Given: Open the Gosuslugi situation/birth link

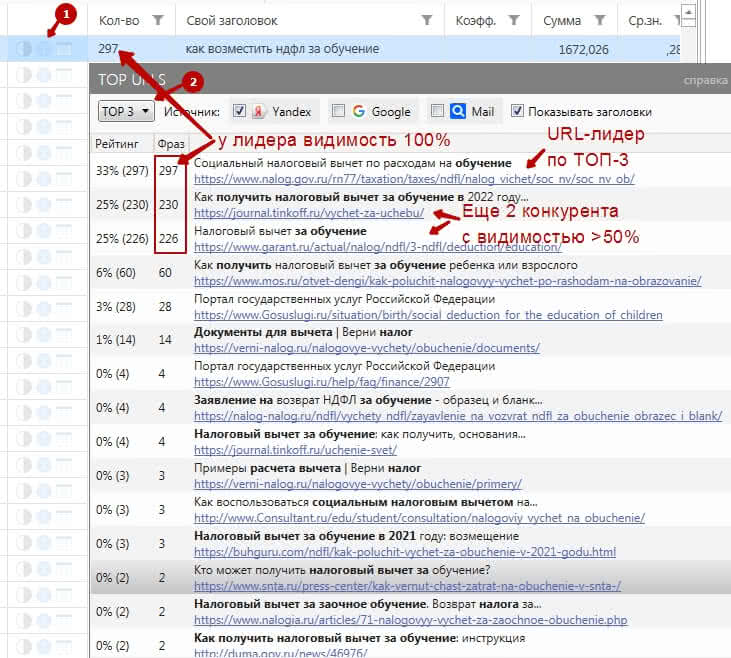Looking at the screenshot, I should (428, 315).
